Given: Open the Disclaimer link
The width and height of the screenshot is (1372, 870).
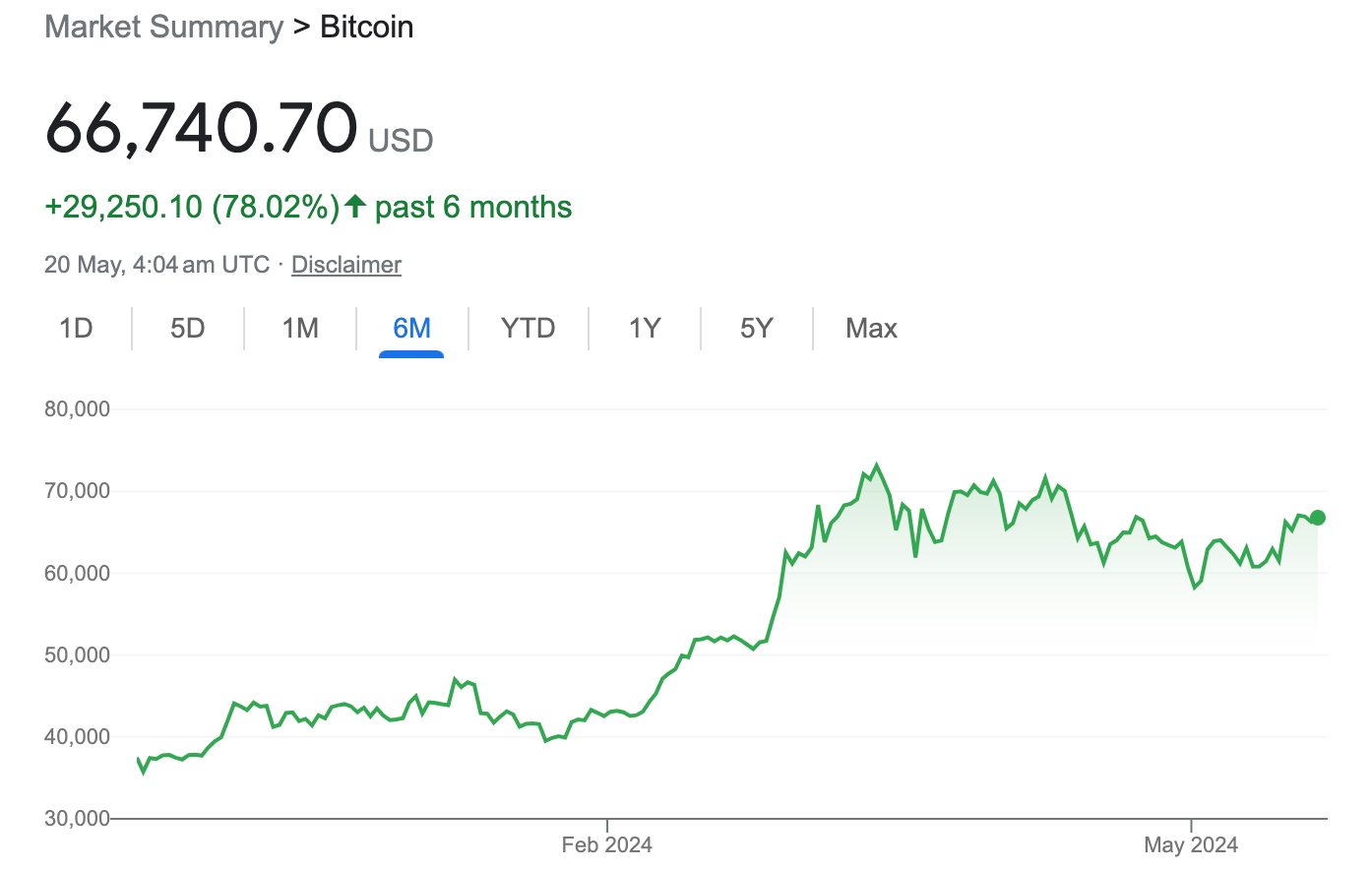Looking at the screenshot, I should pos(346,265).
